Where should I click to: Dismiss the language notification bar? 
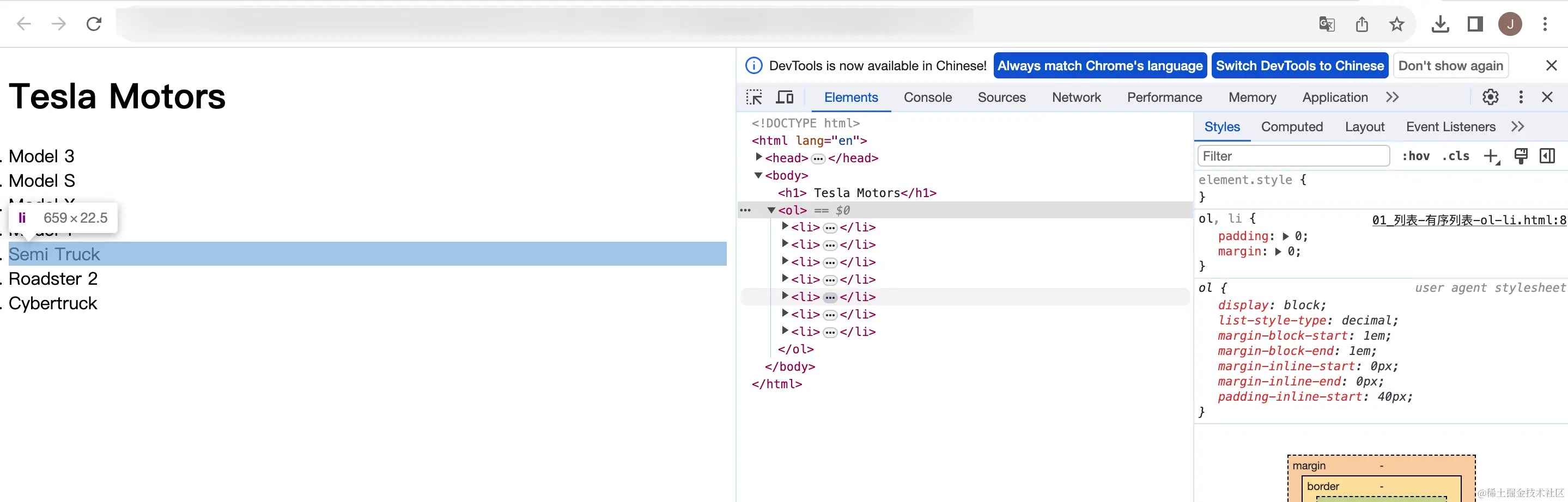point(1551,66)
